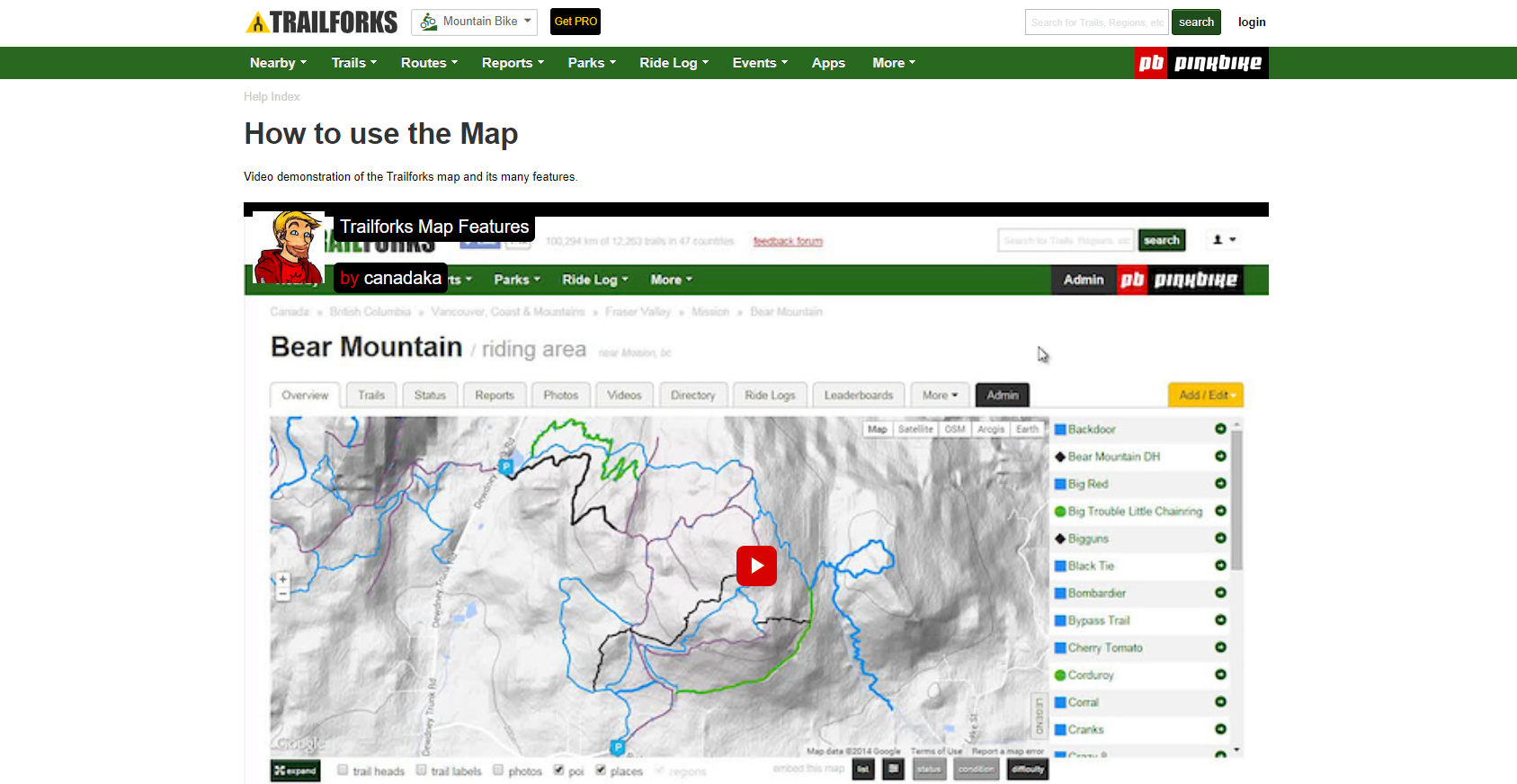Click the Trailforks logo

321,22
